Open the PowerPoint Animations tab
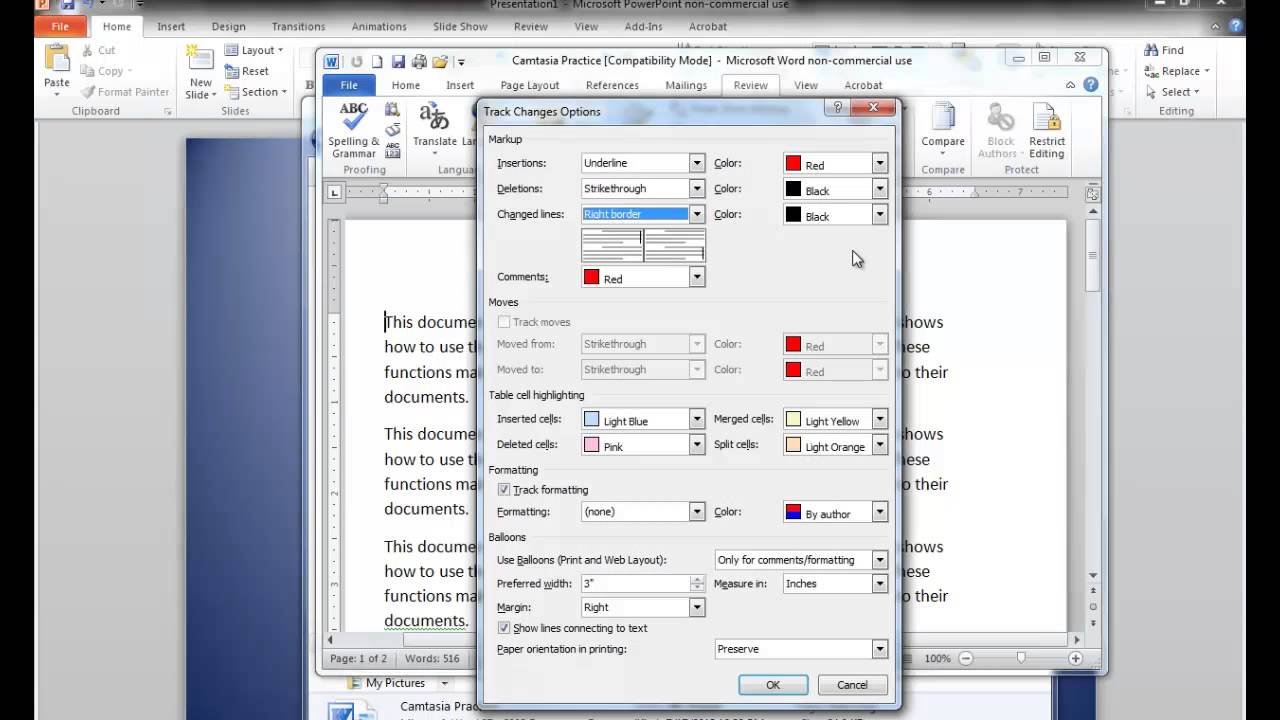Screen dimensions: 1280x720 (x=379, y=26)
